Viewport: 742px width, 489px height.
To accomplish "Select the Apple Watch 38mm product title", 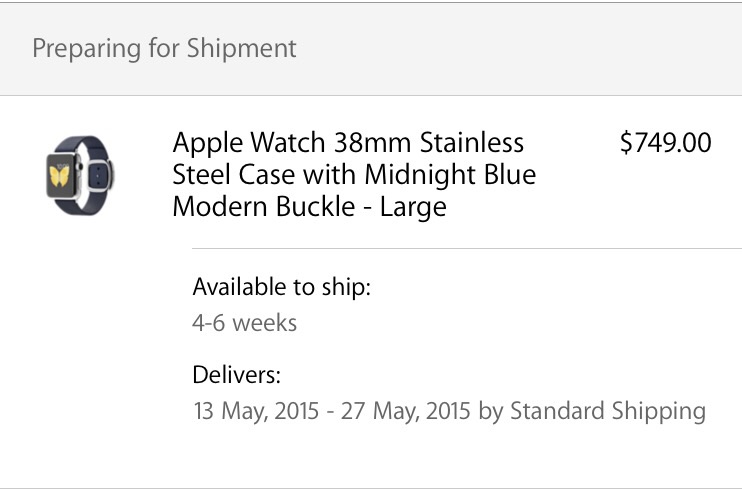I will tap(354, 174).
